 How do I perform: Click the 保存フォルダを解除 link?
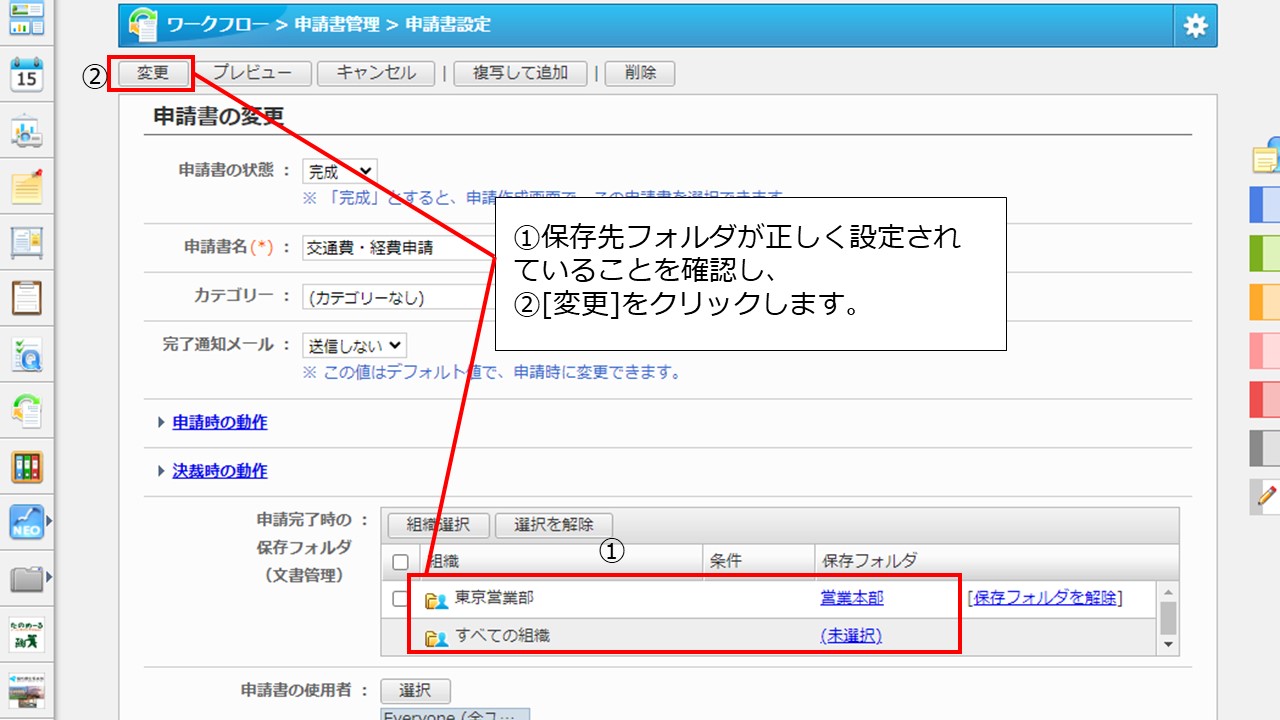1044,598
